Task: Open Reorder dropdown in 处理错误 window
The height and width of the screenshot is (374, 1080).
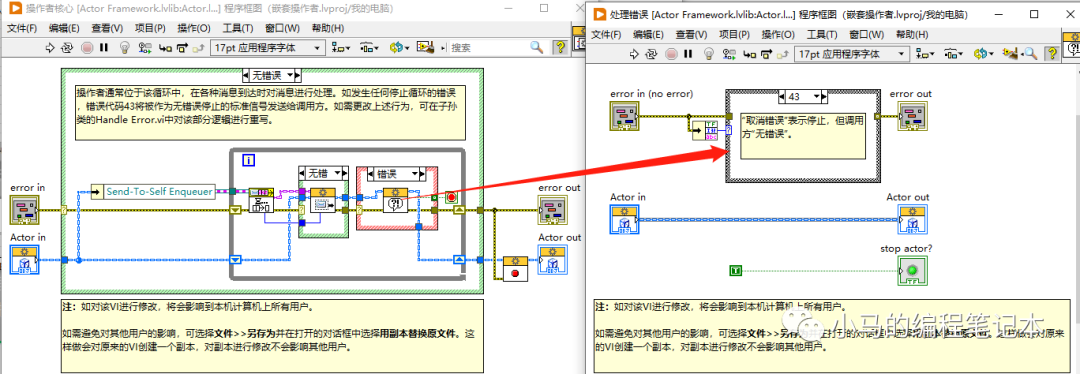Action: pos(984,54)
